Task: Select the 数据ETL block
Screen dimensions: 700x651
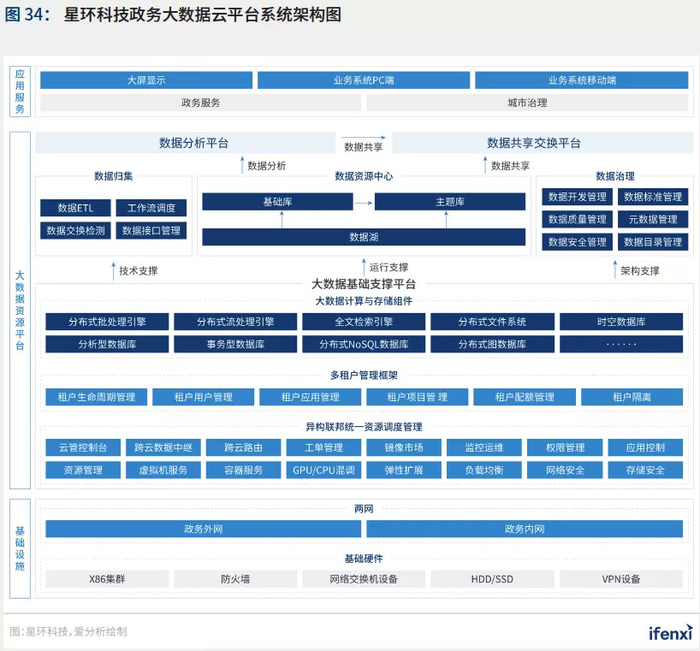Action: pos(75,208)
